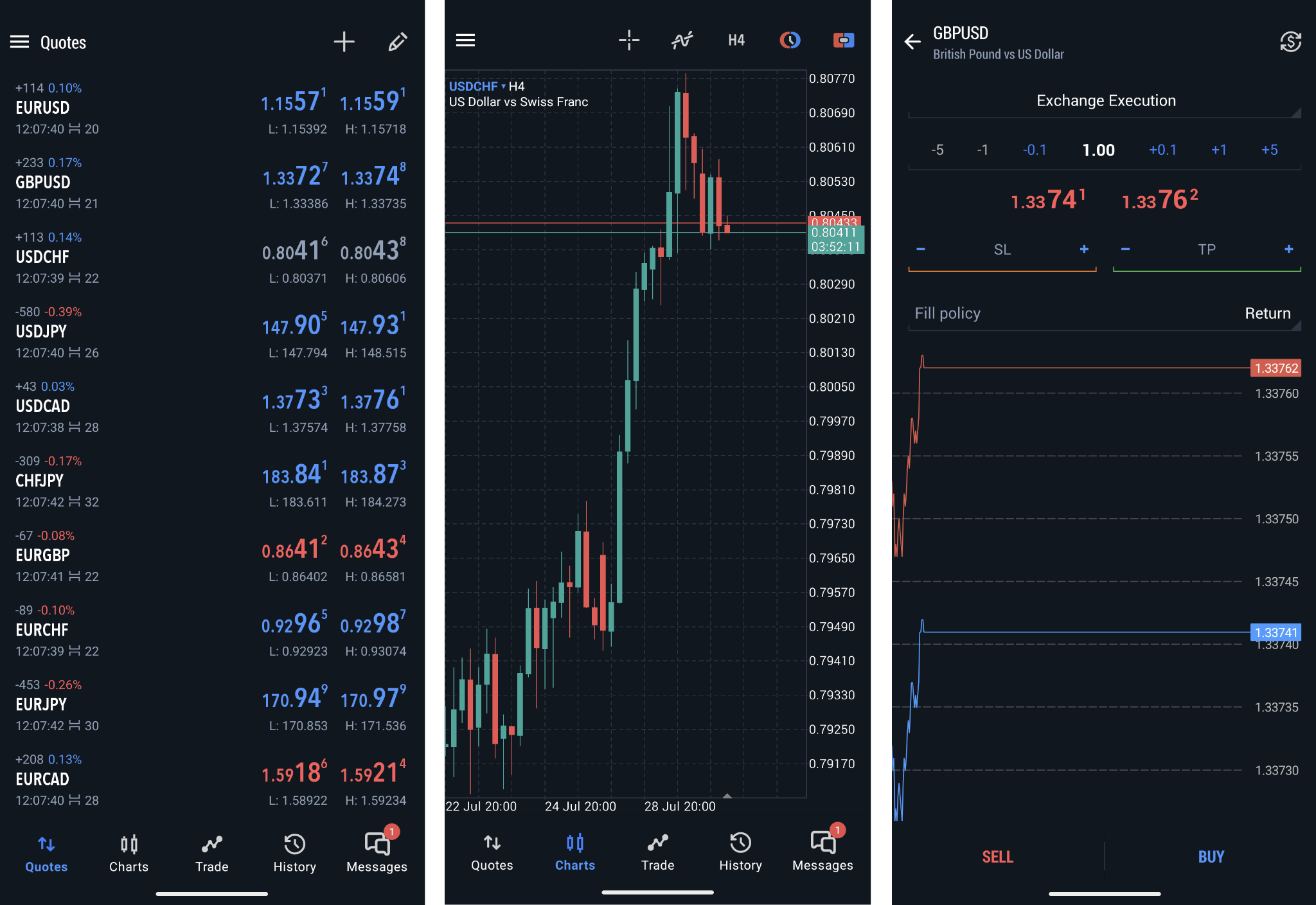The height and width of the screenshot is (905, 1316).
Task: Select the EURCAD quote row
Action: point(212,780)
